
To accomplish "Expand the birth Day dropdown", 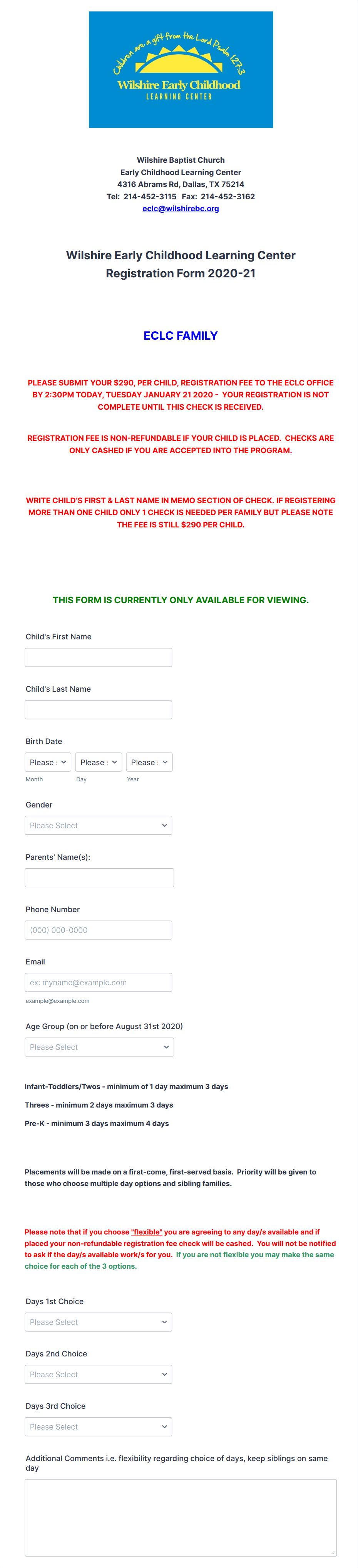I will (99, 762).
